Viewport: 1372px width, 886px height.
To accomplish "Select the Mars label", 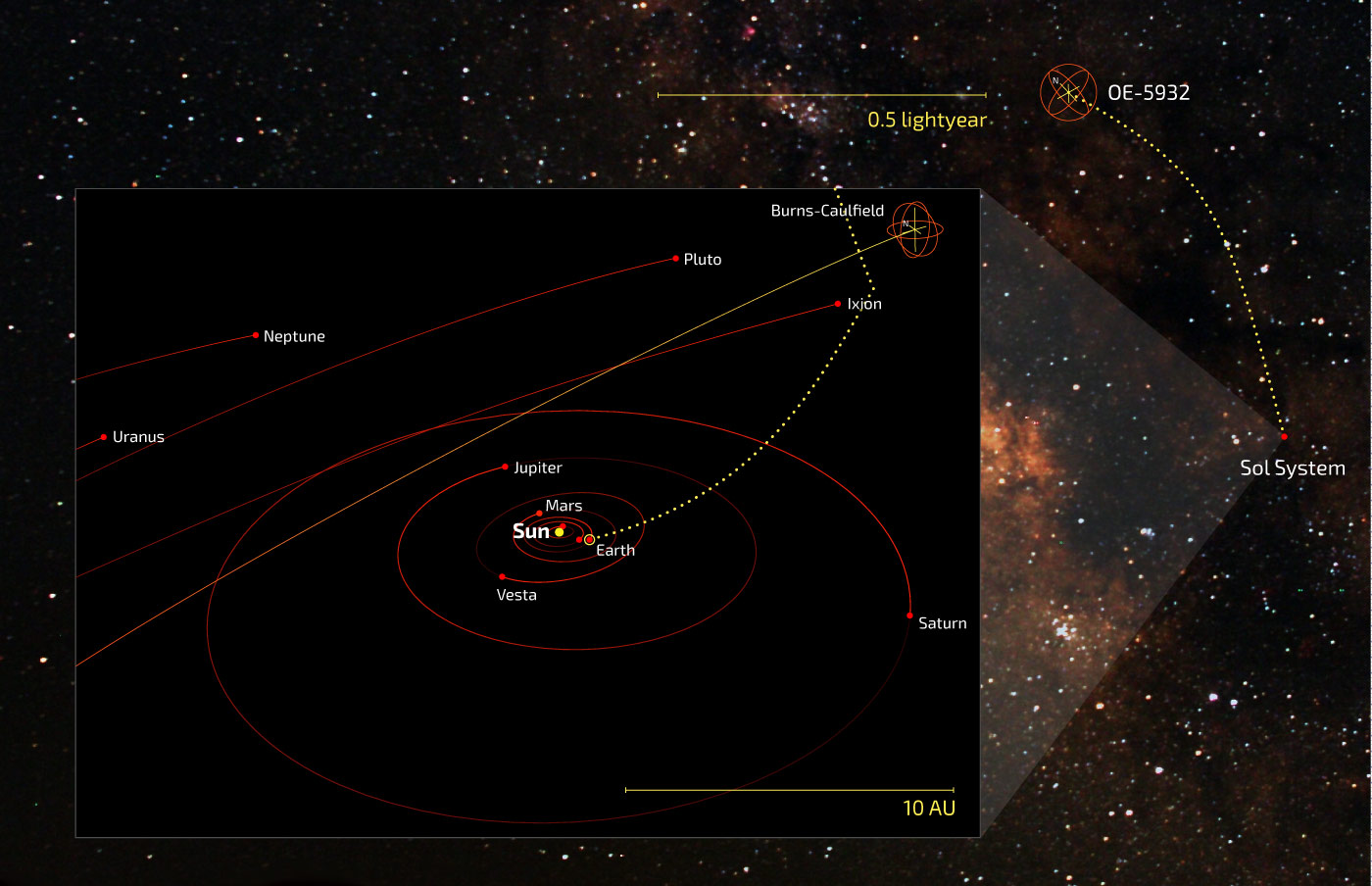I will click(563, 506).
